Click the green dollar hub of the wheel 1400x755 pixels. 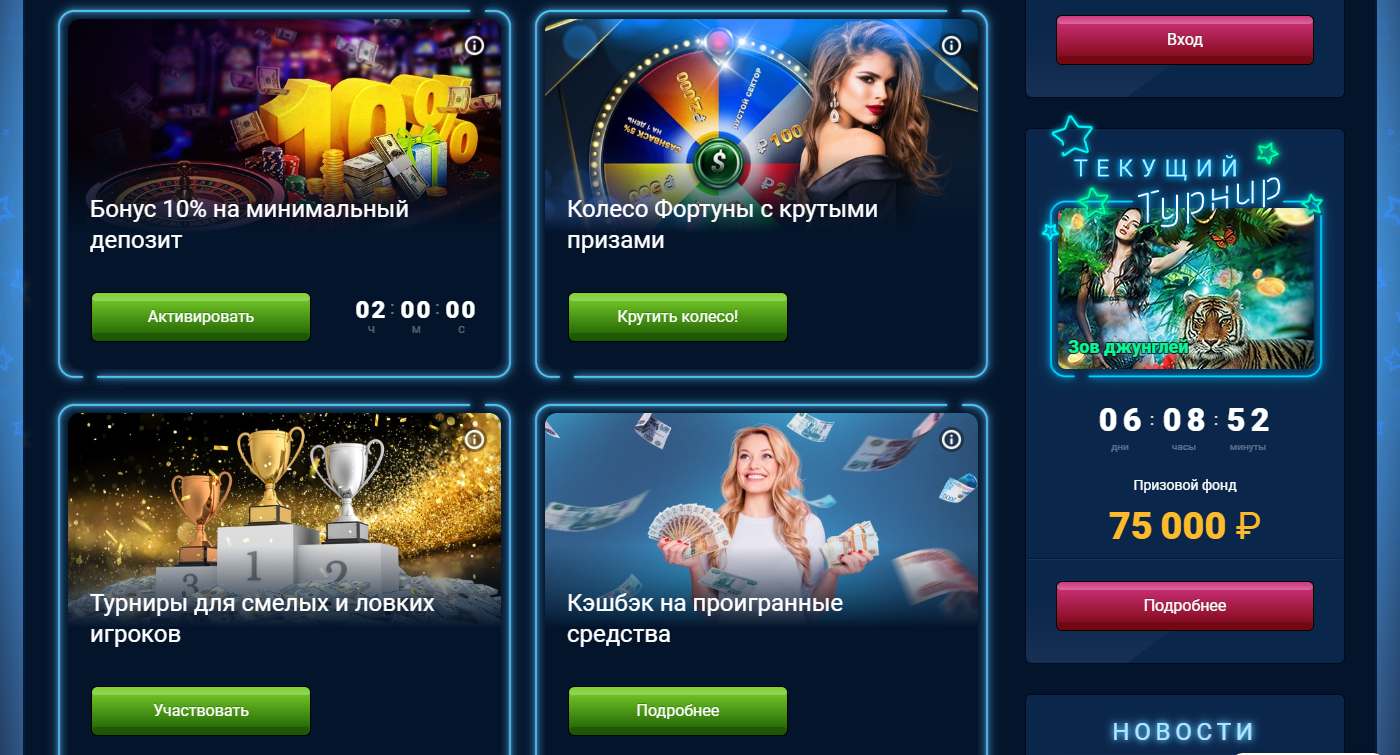tap(716, 162)
